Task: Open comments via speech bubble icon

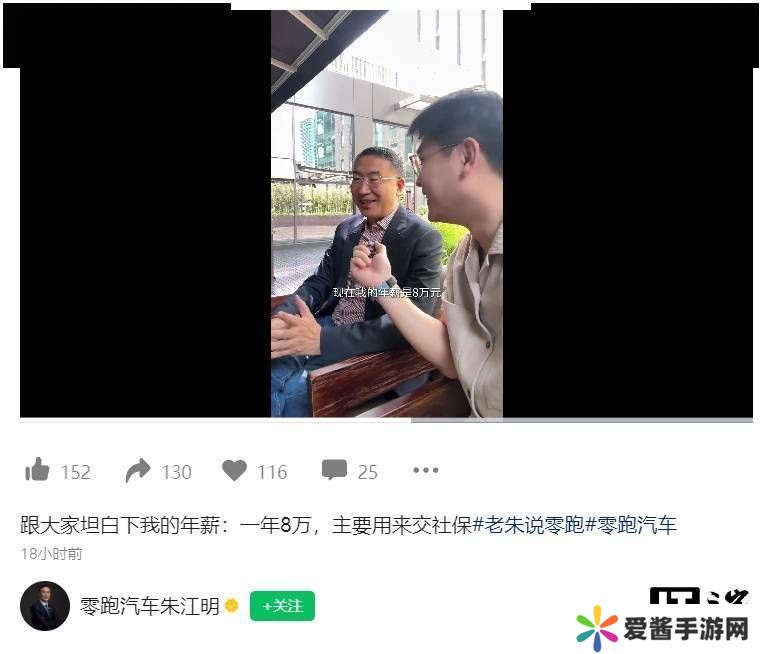Action: coord(334,470)
